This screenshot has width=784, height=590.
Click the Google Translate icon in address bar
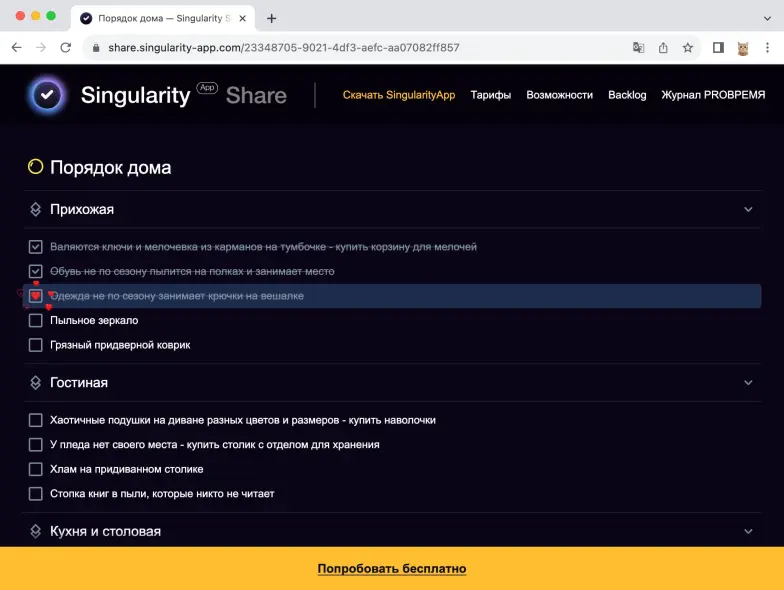[x=638, y=47]
